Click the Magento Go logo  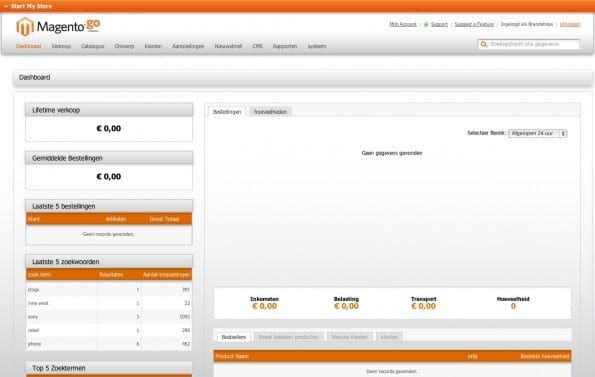tap(58, 27)
